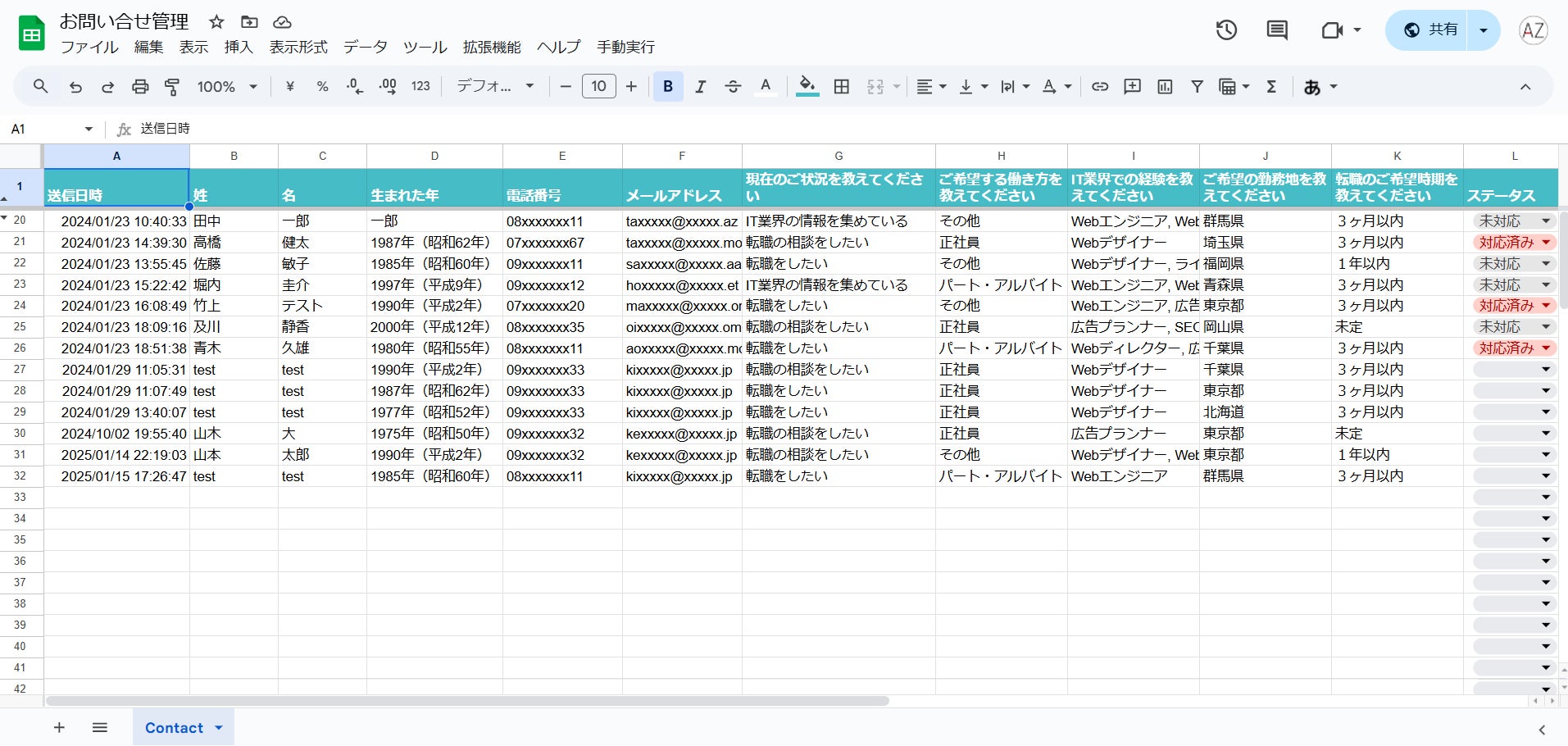
Task: Open the comments panel in the header
Action: pyautogui.click(x=1277, y=30)
